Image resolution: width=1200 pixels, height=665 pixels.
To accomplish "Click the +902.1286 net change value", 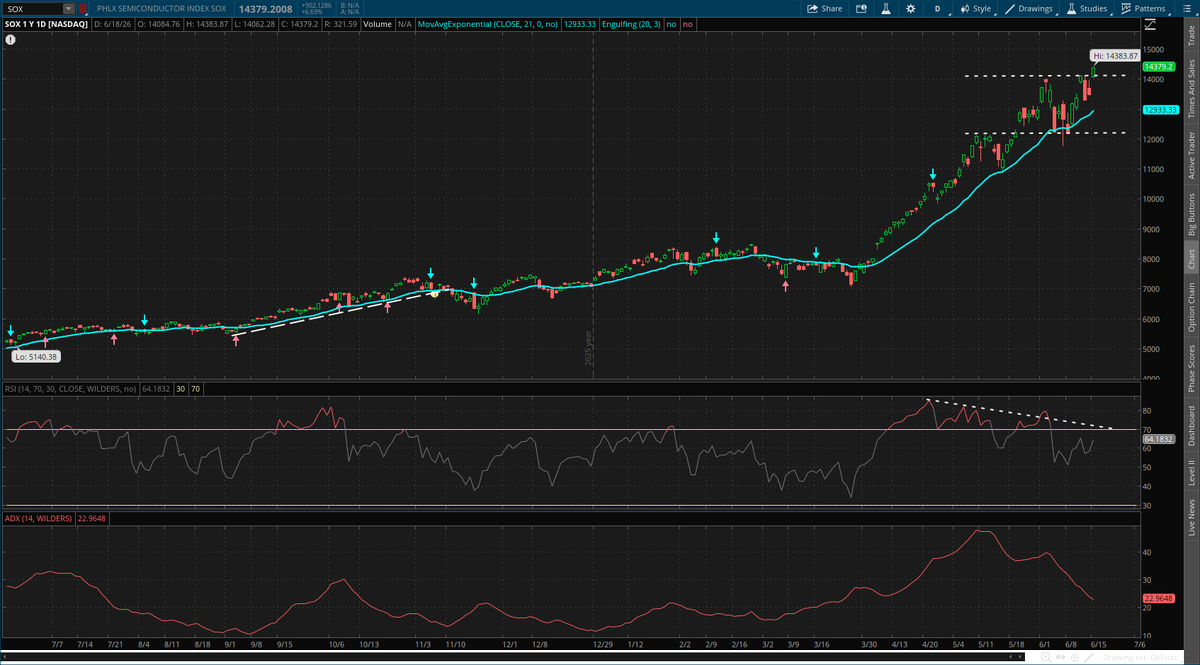I will click(318, 5).
